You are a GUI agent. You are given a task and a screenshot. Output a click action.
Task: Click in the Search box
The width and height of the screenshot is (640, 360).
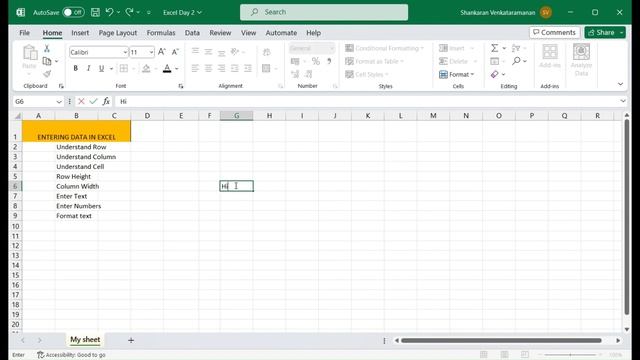click(x=324, y=12)
